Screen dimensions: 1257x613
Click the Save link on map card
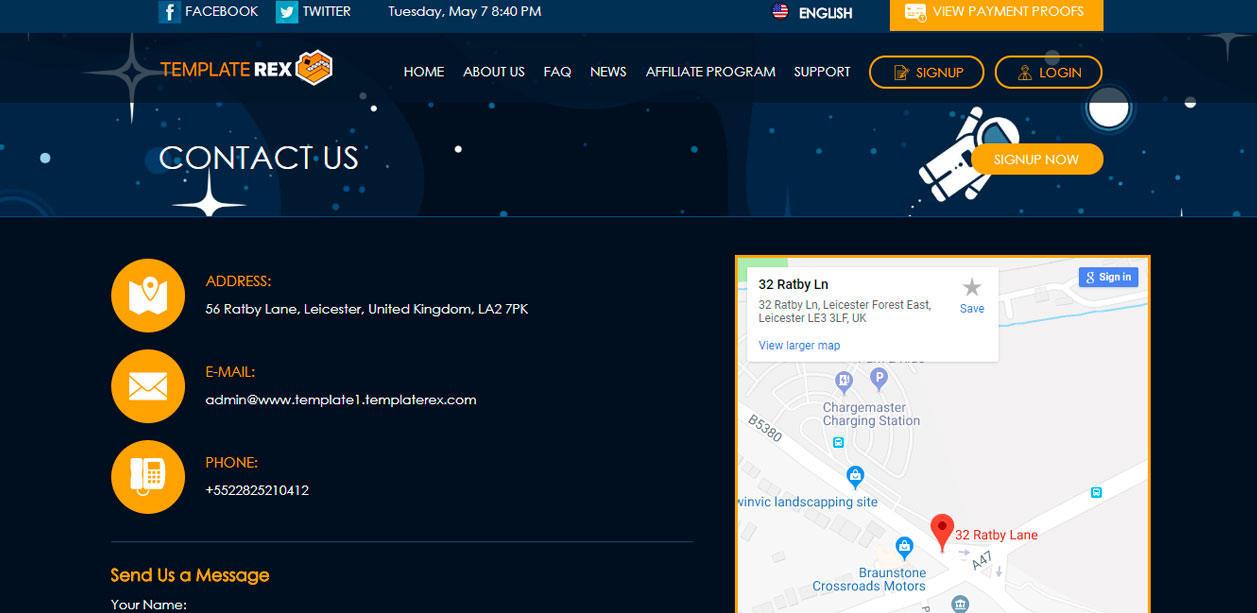tap(972, 309)
